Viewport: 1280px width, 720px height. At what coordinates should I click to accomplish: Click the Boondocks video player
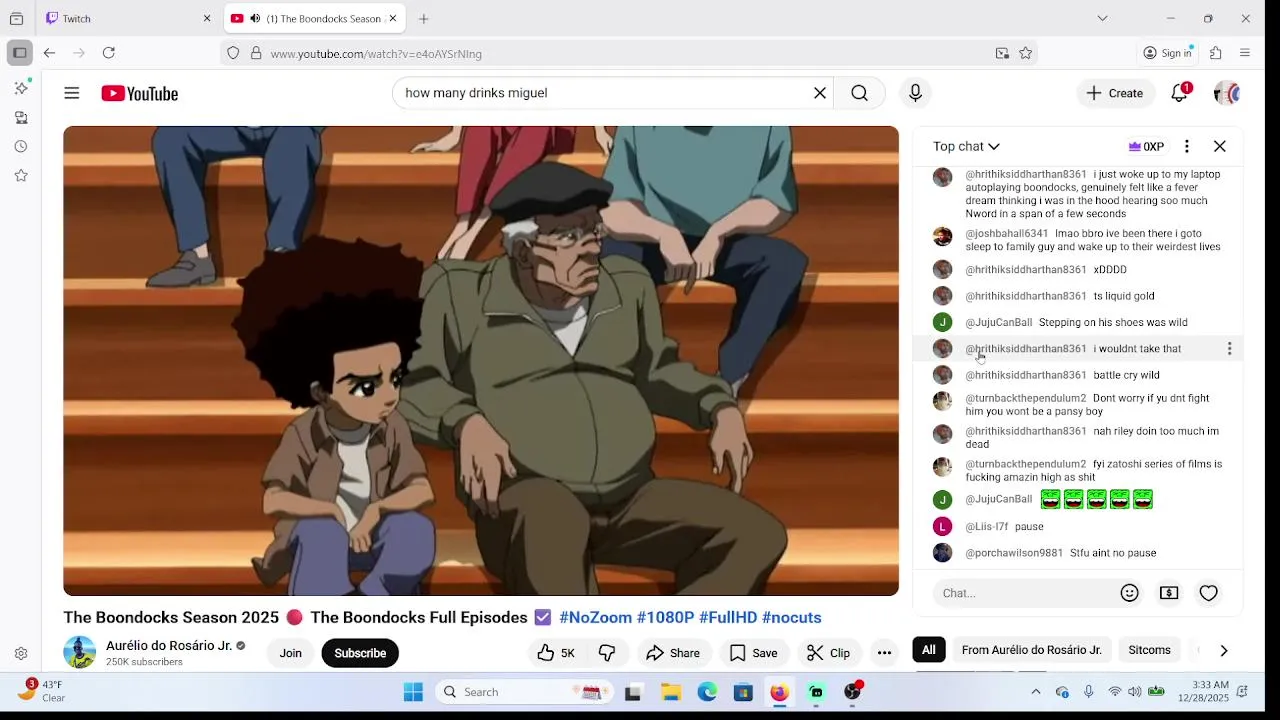tap(481, 361)
